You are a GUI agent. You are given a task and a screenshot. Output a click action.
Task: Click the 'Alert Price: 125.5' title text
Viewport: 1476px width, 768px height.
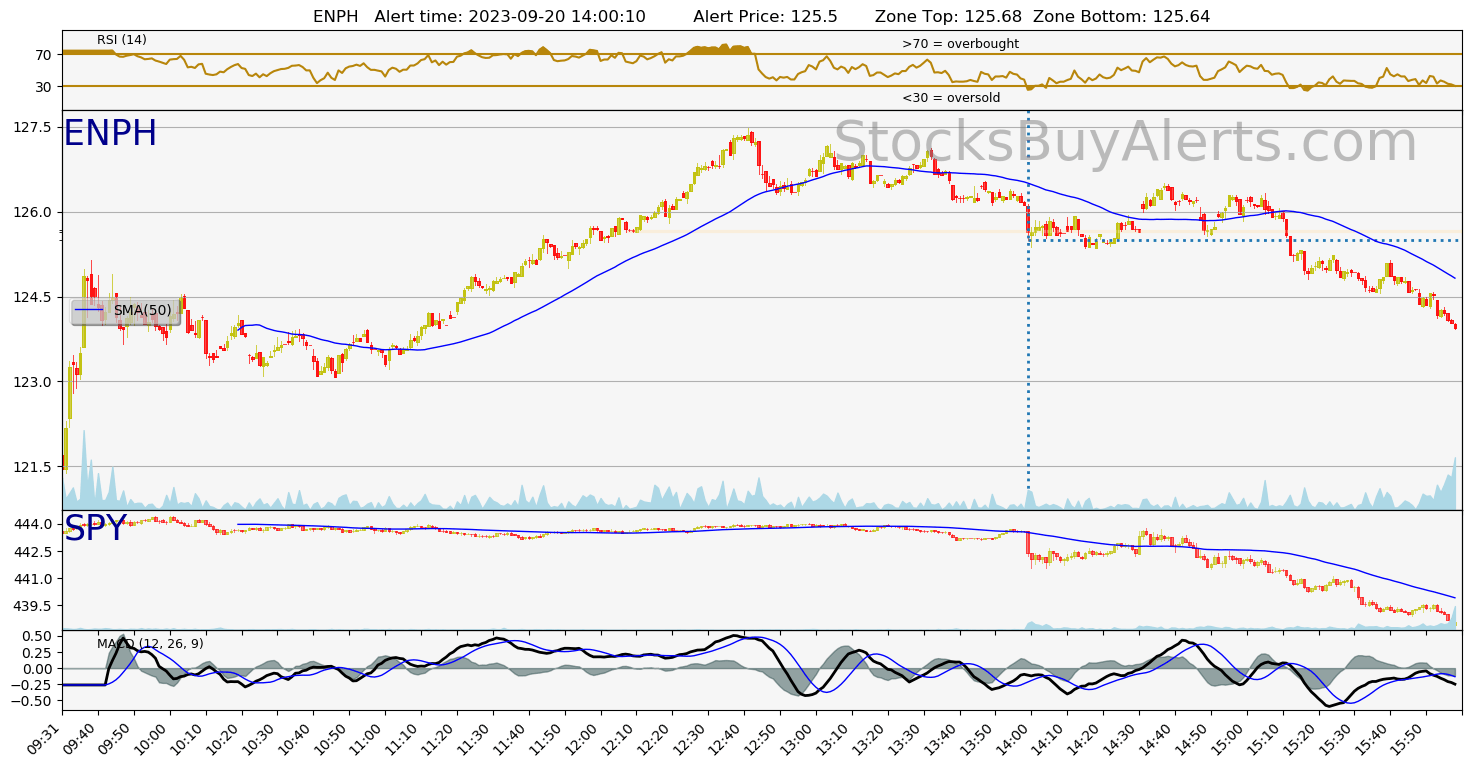click(x=765, y=16)
